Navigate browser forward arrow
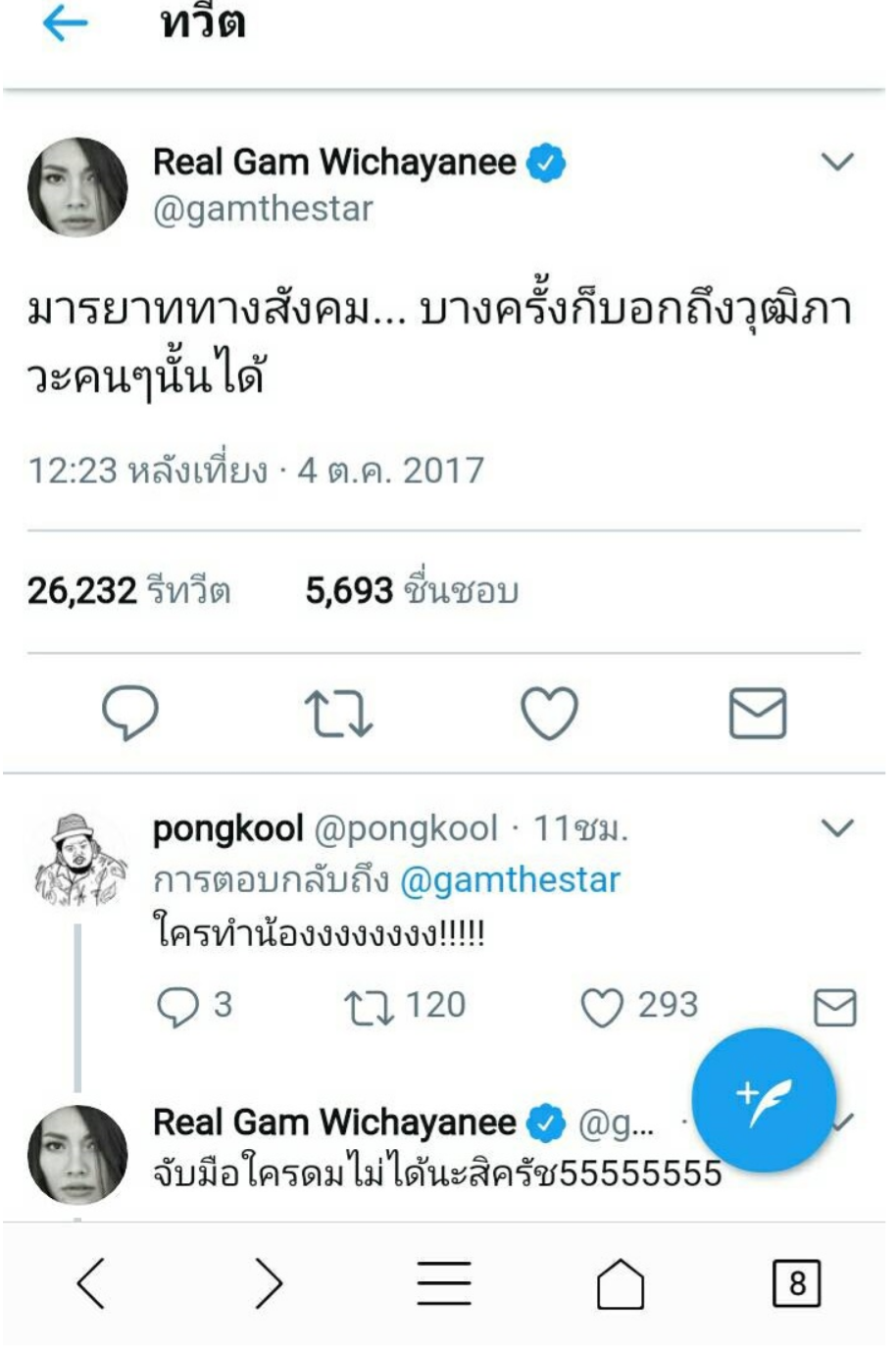 [x=268, y=1283]
